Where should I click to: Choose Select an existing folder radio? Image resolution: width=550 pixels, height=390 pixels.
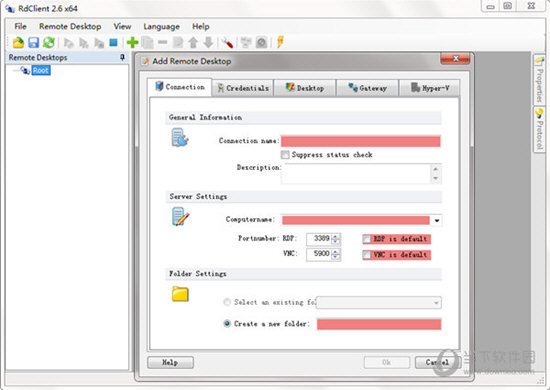[x=227, y=302]
